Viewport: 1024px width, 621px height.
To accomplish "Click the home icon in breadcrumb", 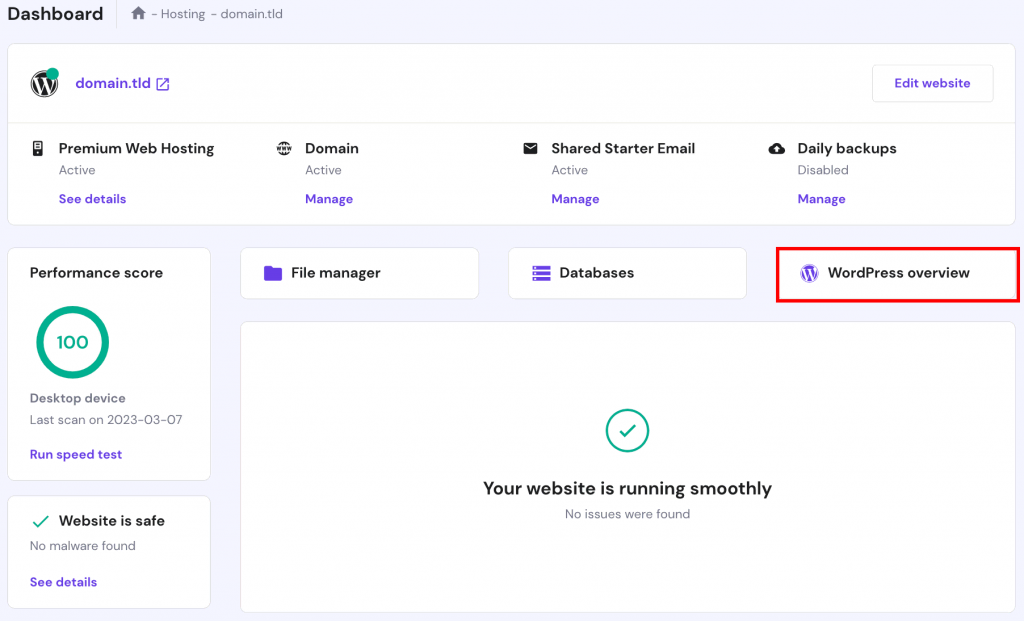I will tap(138, 14).
